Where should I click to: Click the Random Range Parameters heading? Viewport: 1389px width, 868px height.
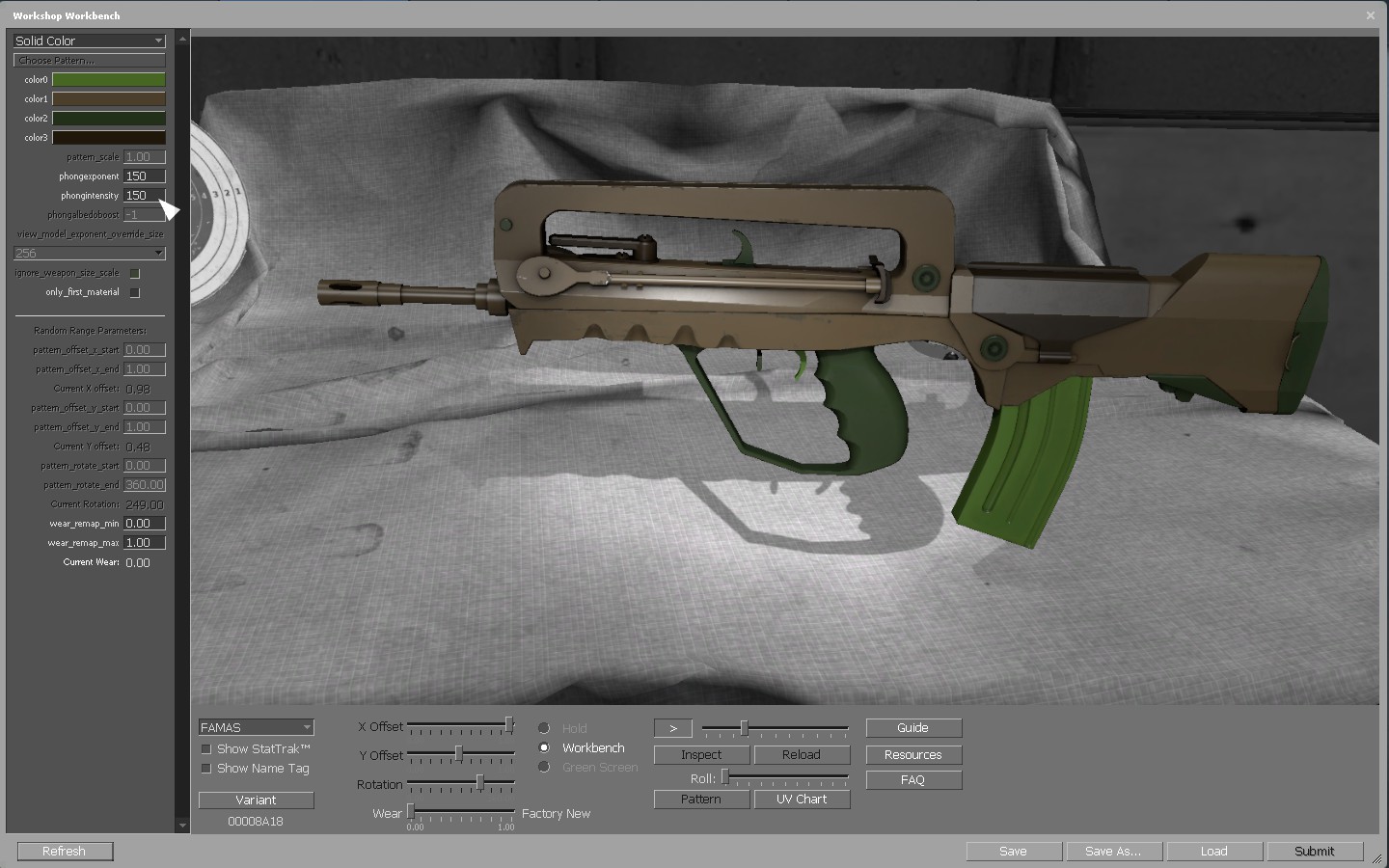click(90, 331)
